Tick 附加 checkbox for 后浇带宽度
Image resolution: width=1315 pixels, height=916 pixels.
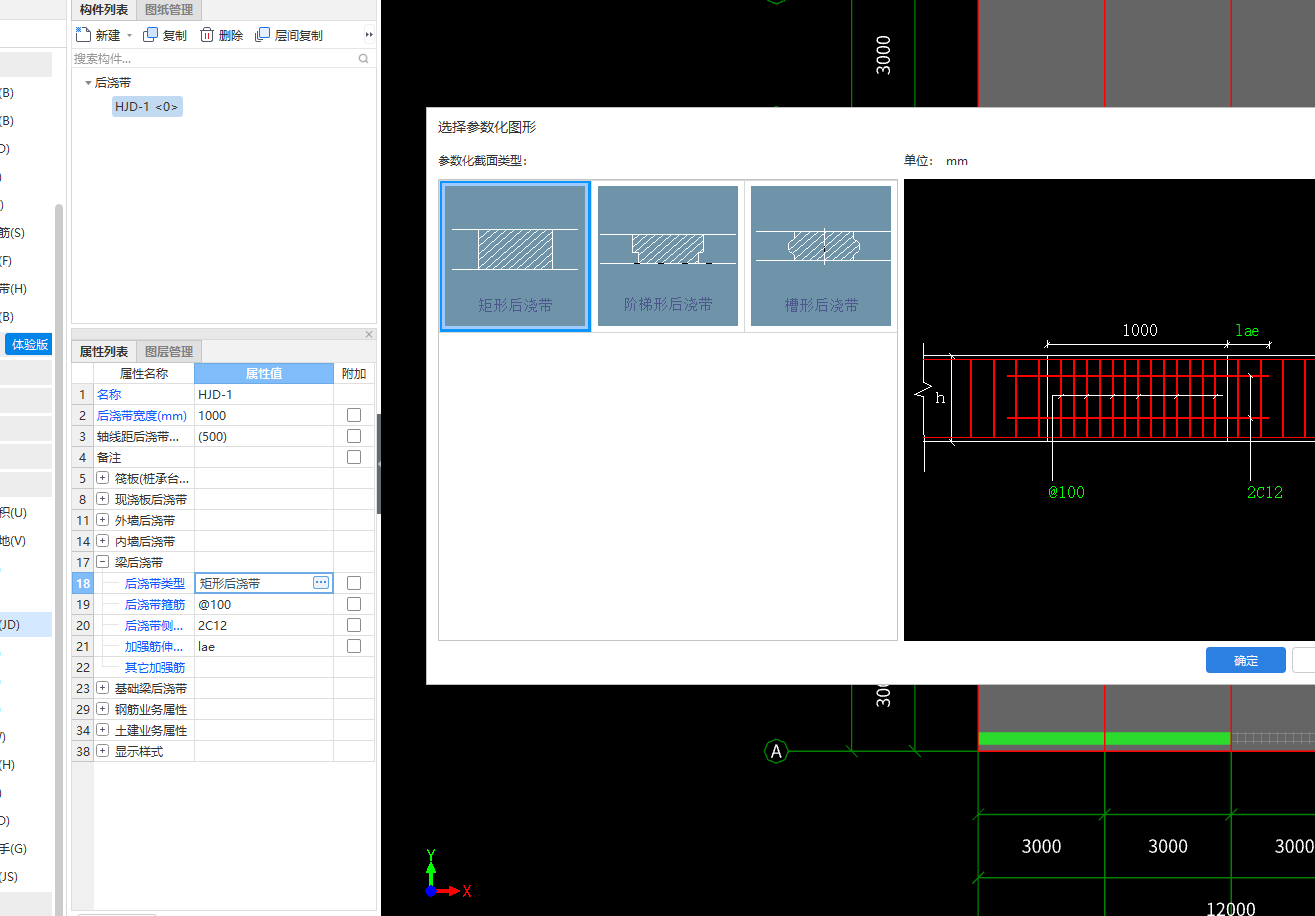click(354, 415)
